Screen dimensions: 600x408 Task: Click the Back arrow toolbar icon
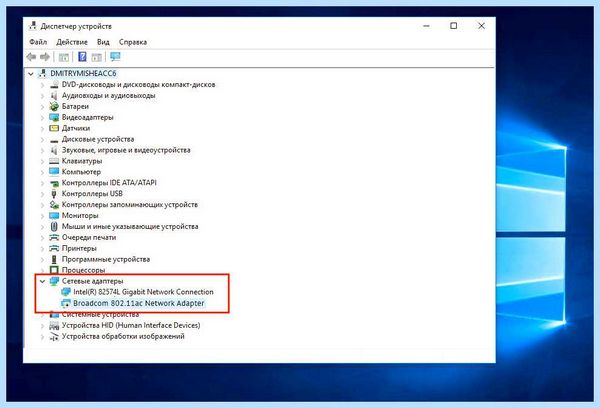click(31, 57)
